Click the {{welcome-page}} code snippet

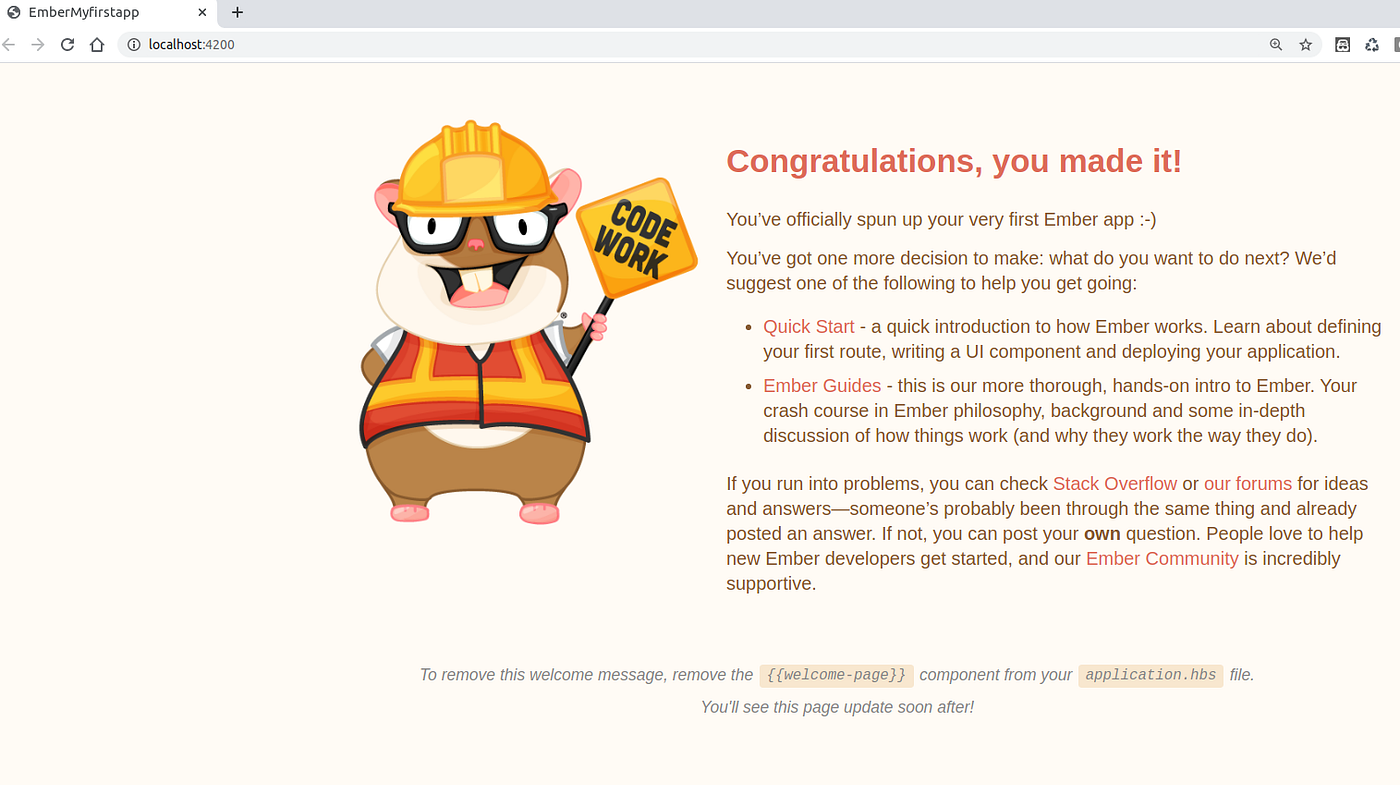tap(836, 675)
